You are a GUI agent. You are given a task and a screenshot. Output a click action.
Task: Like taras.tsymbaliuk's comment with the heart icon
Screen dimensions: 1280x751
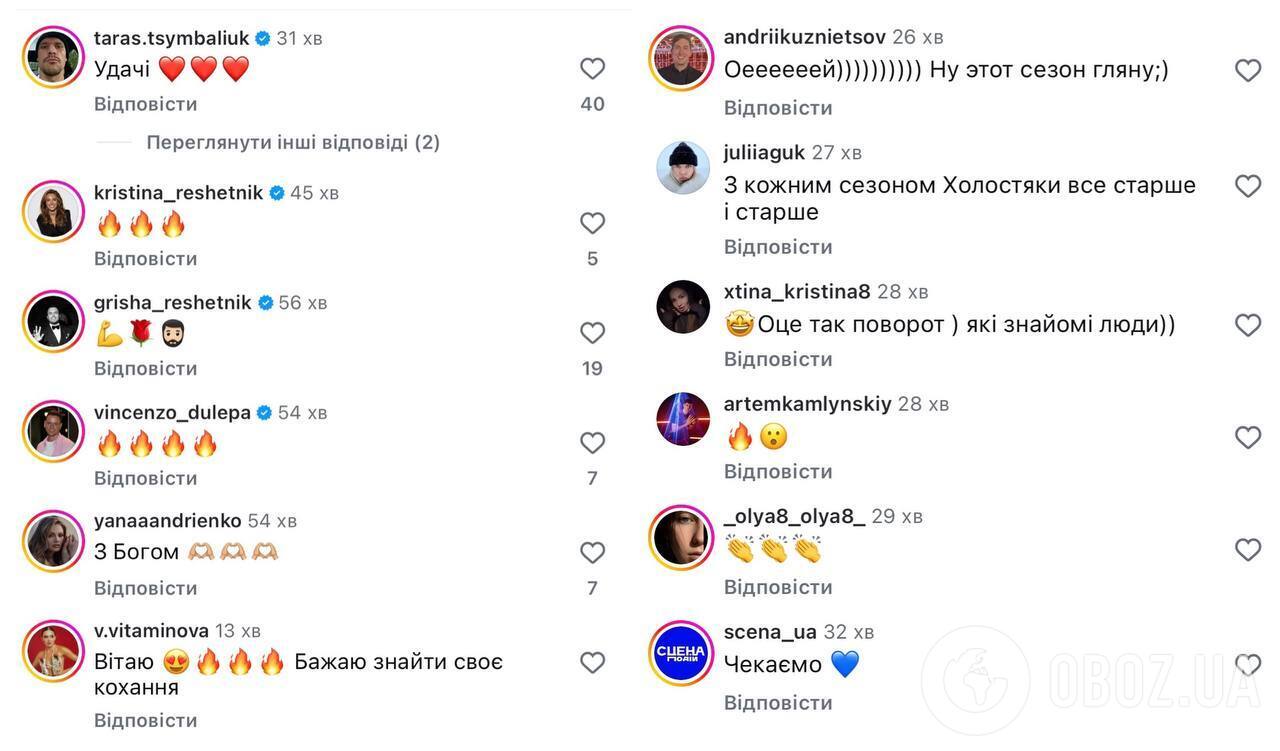[592, 68]
